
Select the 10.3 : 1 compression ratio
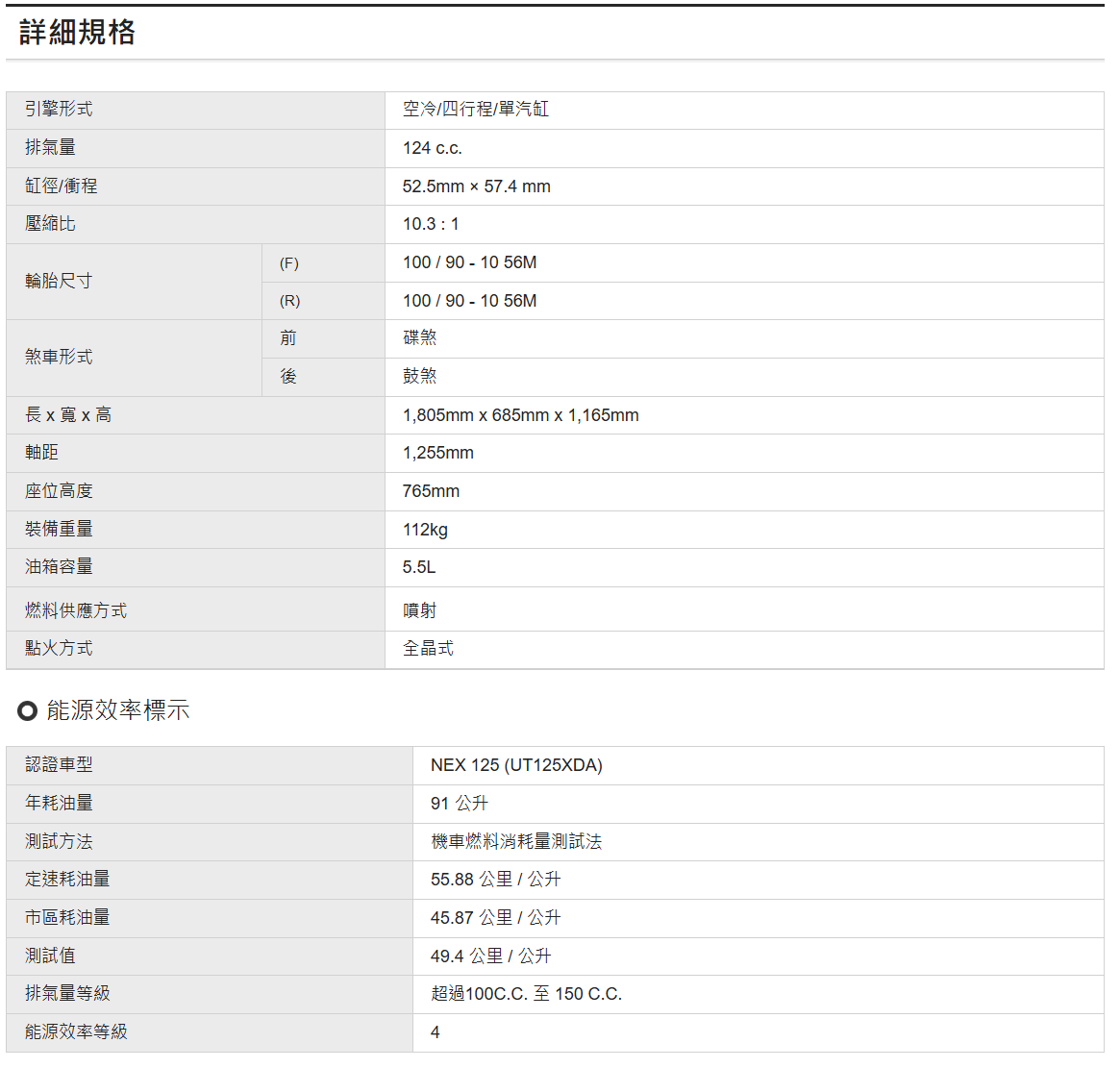pyautogui.click(x=430, y=224)
